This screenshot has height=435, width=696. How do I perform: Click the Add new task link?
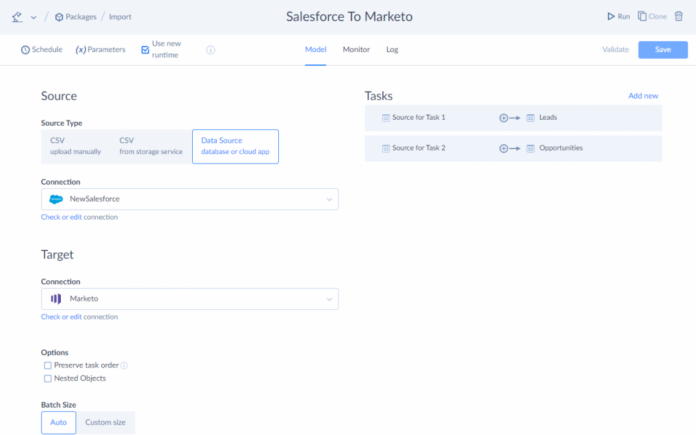pyautogui.click(x=642, y=96)
